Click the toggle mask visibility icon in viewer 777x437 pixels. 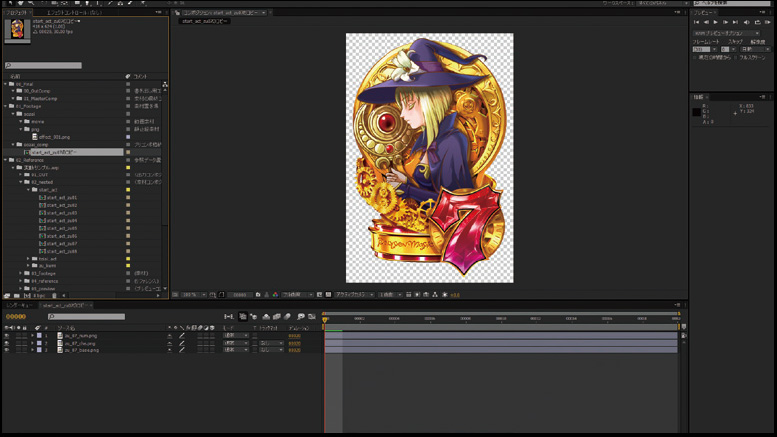(222, 294)
